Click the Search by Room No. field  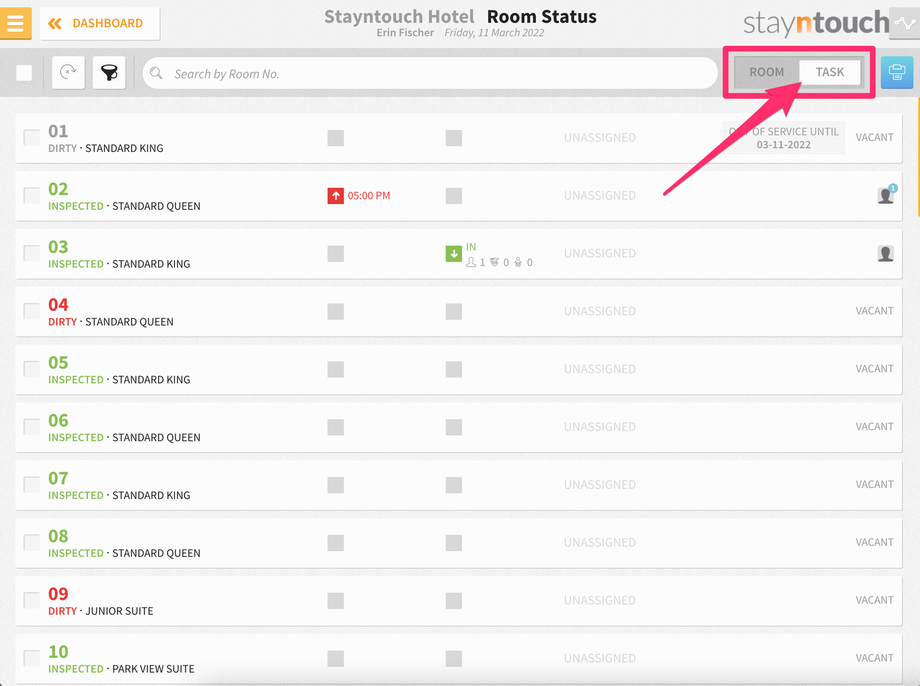coord(430,73)
